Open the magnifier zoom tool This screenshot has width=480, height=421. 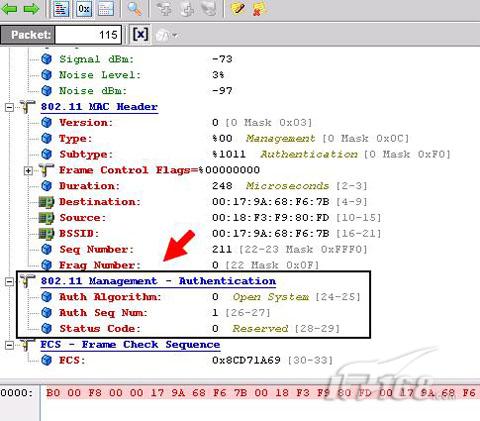[135, 9]
